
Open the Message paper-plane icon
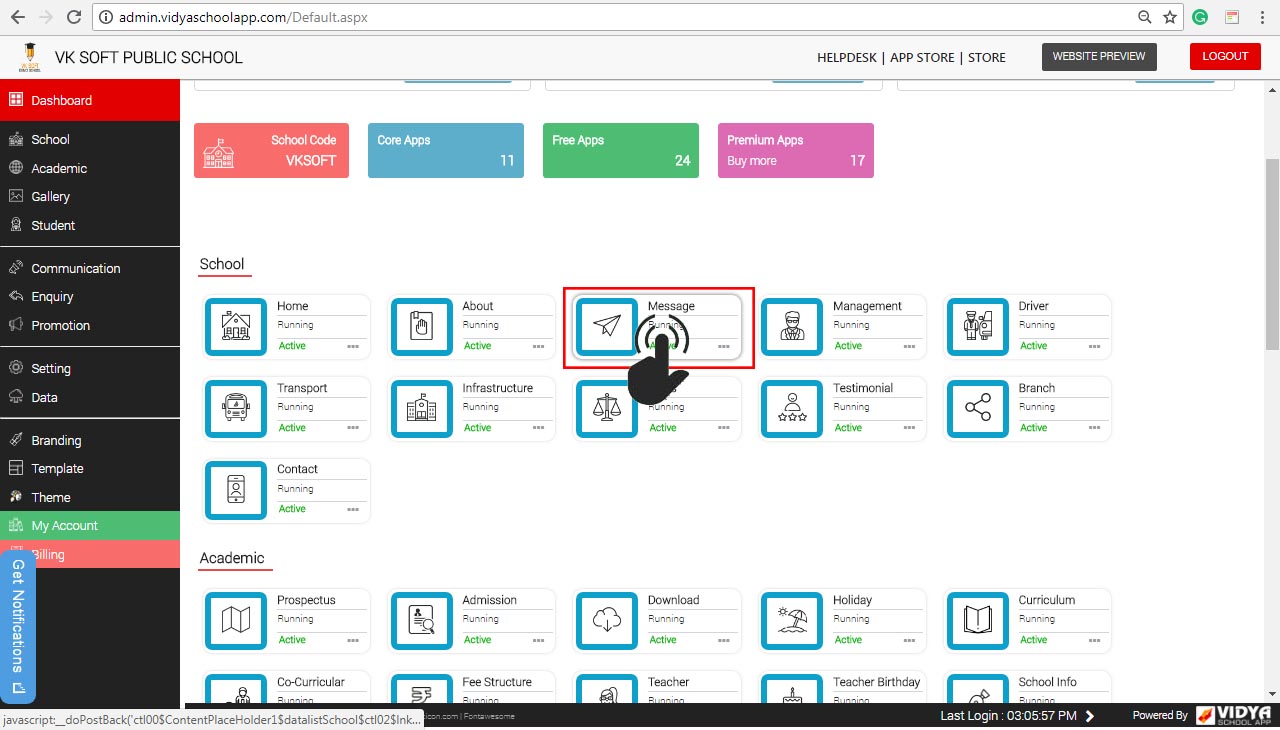click(607, 326)
